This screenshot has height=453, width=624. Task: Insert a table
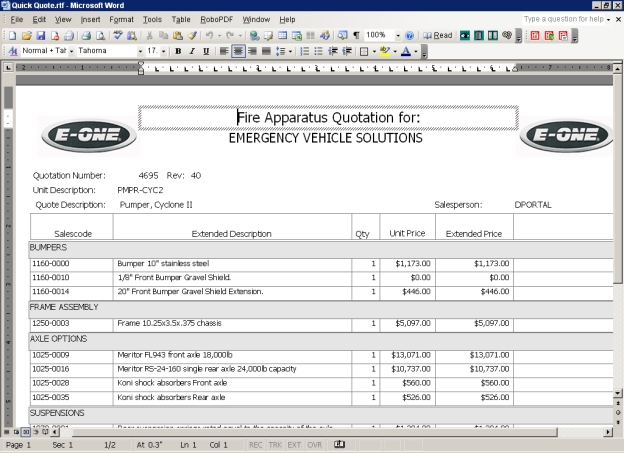click(283, 36)
